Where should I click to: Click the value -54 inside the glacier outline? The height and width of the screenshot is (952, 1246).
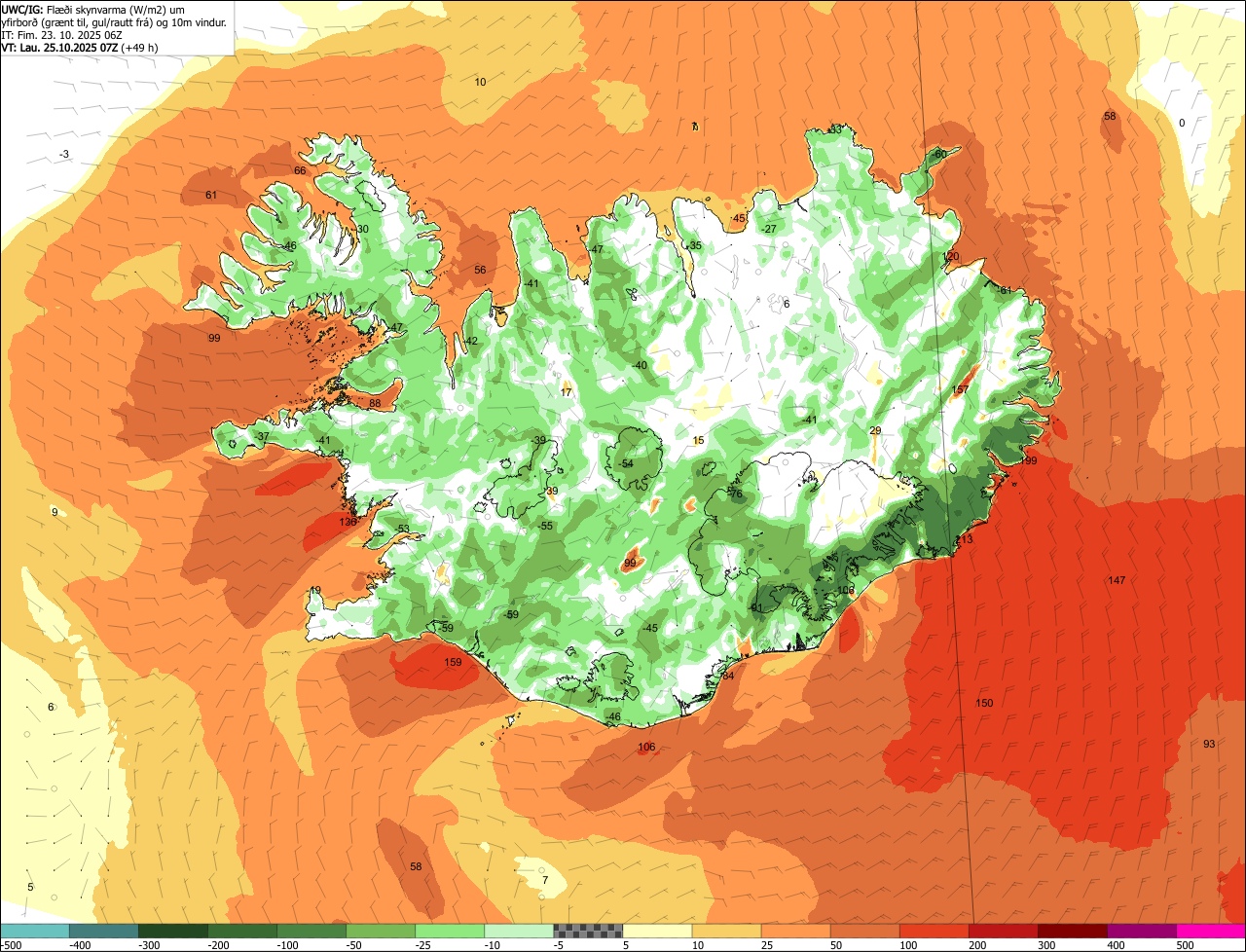pyautogui.click(x=627, y=463)
